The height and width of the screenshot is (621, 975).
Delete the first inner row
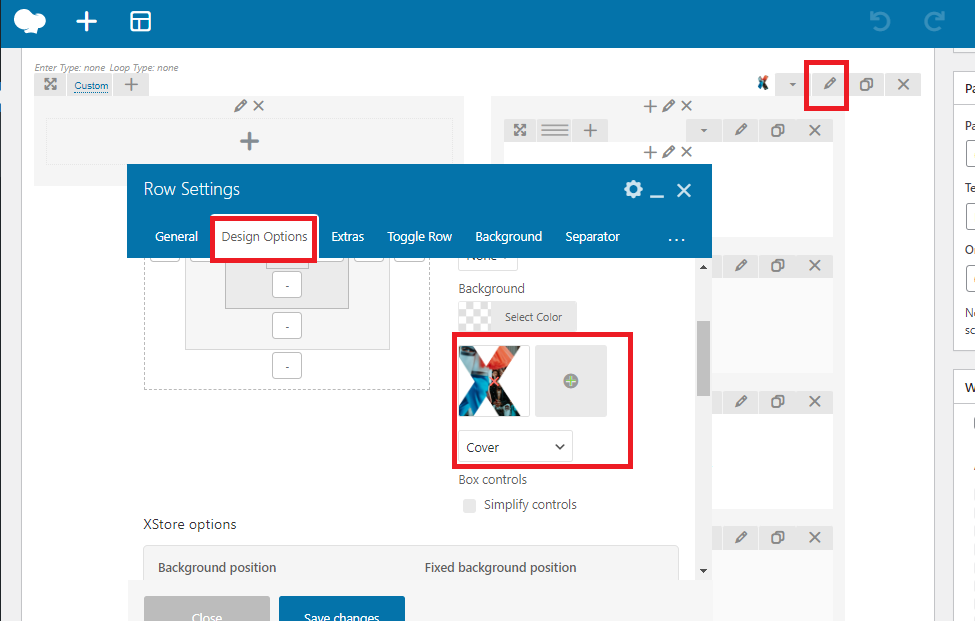pyautogui.click(x=815, y=130)
